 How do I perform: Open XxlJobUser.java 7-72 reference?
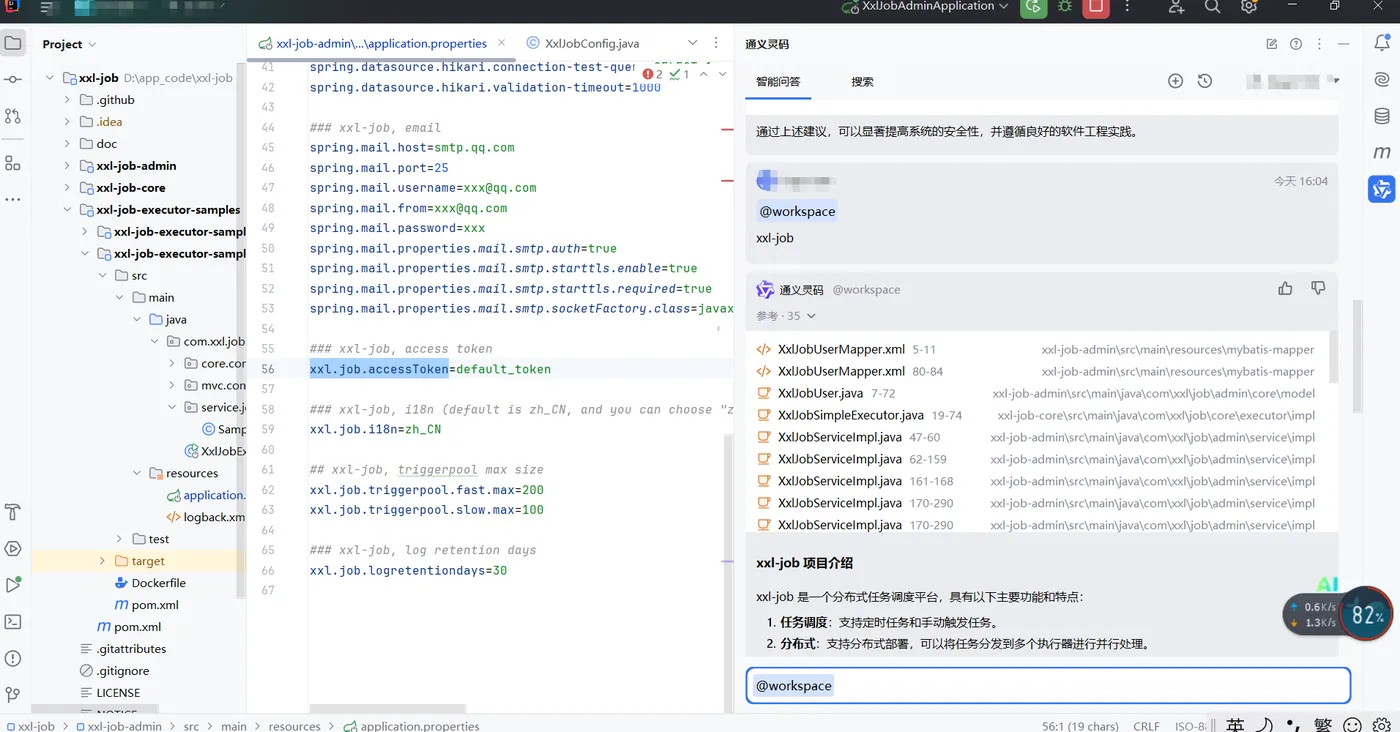pos(1037,393)
